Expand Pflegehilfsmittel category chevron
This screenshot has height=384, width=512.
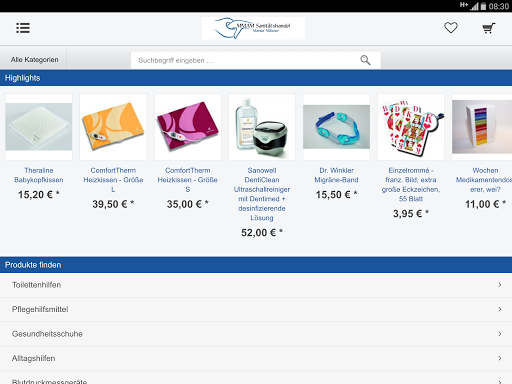(500, 309)
